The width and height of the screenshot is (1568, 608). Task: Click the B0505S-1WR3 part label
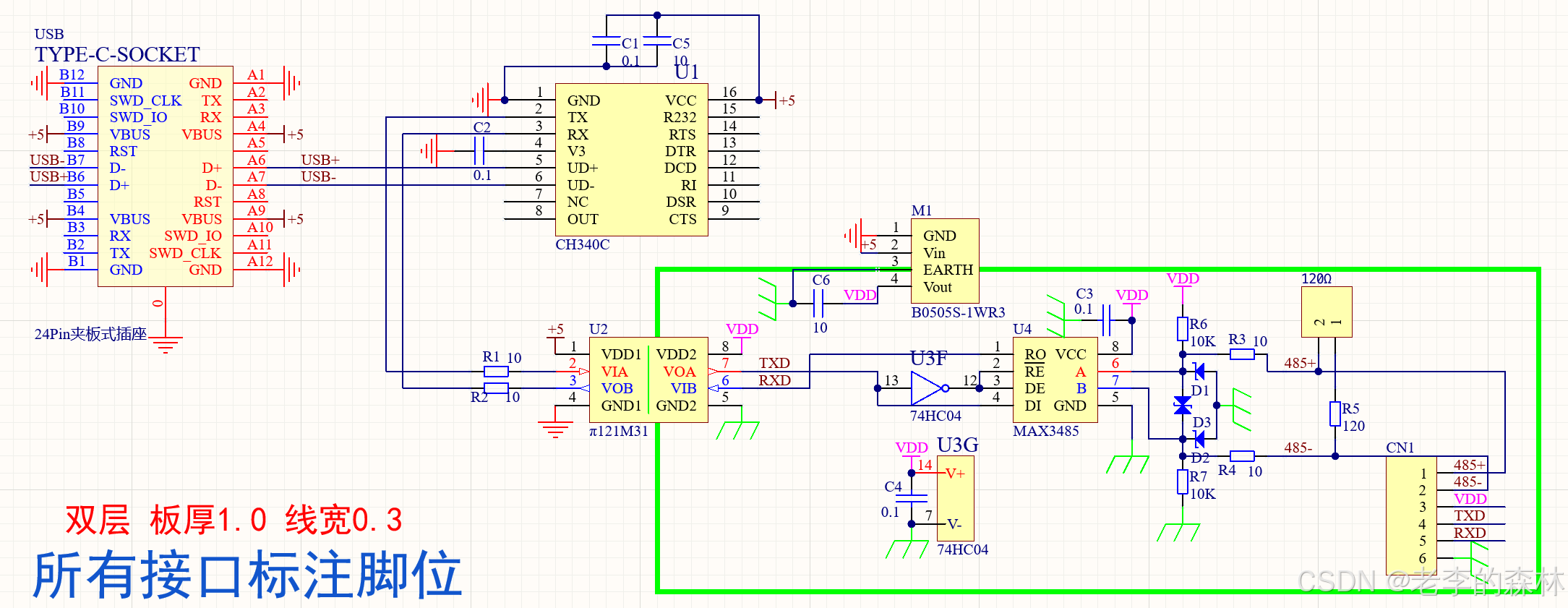[x=958, y=312]
